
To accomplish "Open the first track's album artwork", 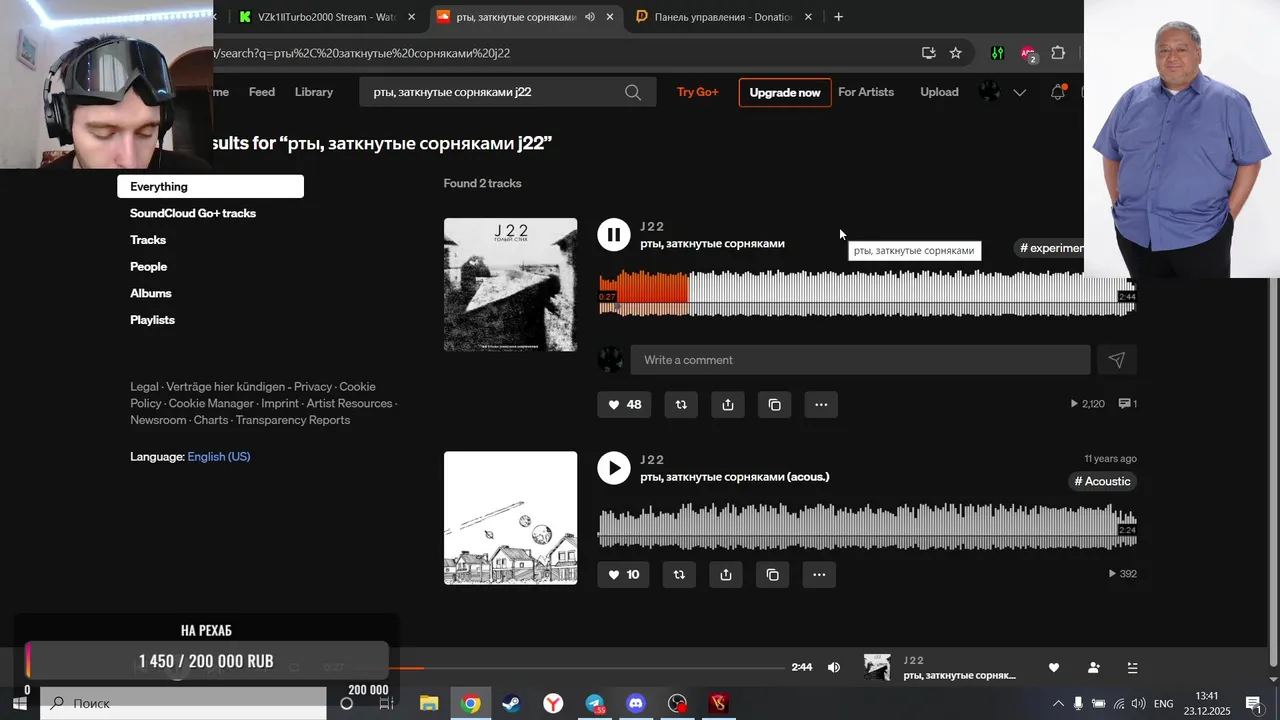I will (x=510, y=285).
